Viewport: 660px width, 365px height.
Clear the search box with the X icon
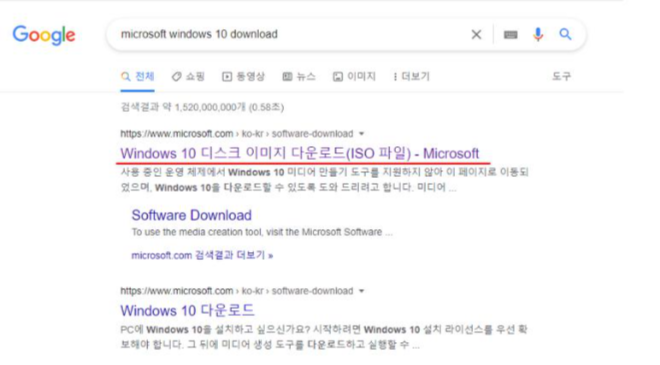[x=476, y=35]
